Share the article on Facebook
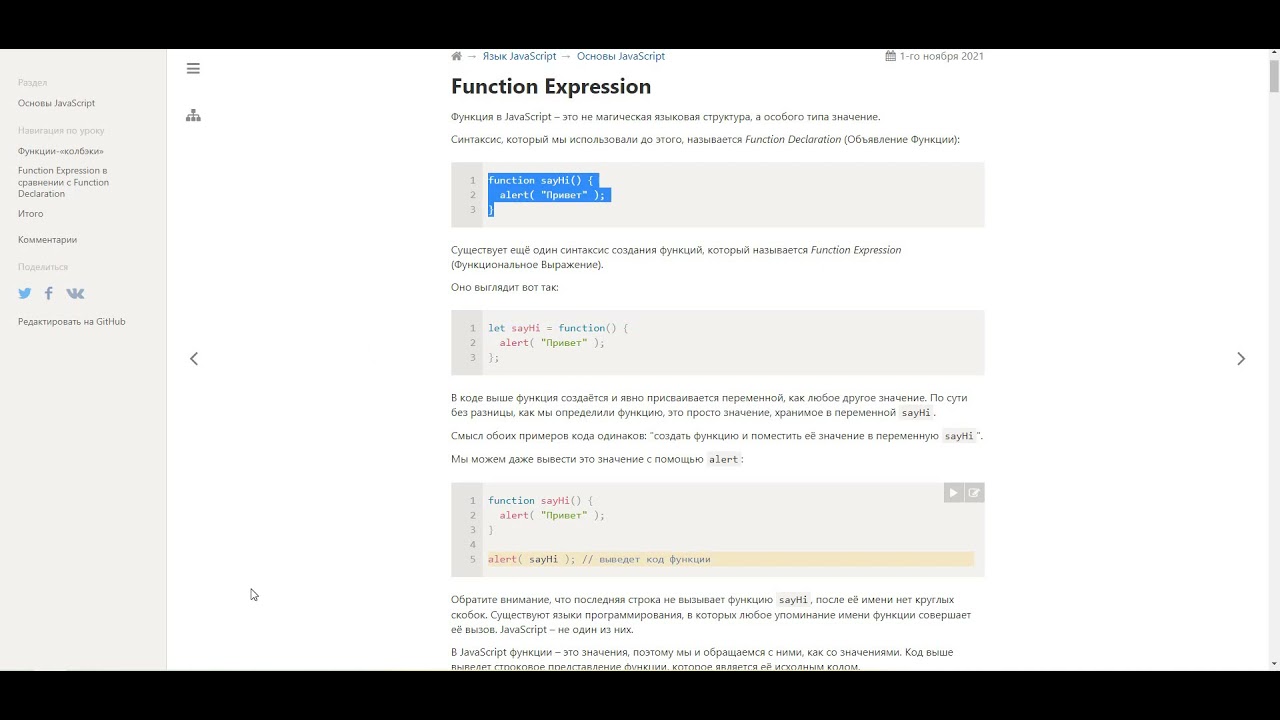The width and height of the screenshot is (1280, 720). [48, 294]
